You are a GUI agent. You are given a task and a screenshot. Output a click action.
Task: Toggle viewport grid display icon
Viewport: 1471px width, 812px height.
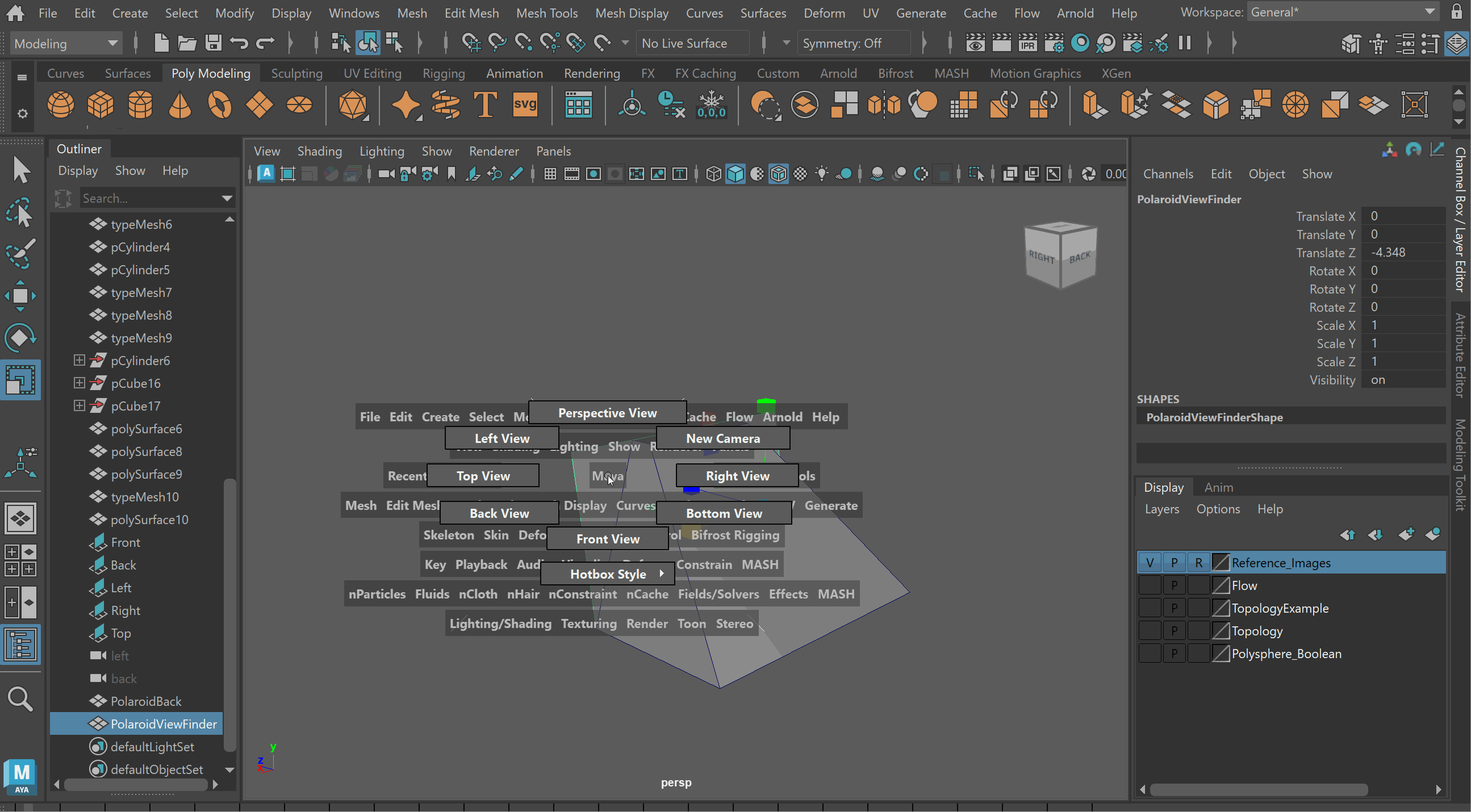click(550, 174)
